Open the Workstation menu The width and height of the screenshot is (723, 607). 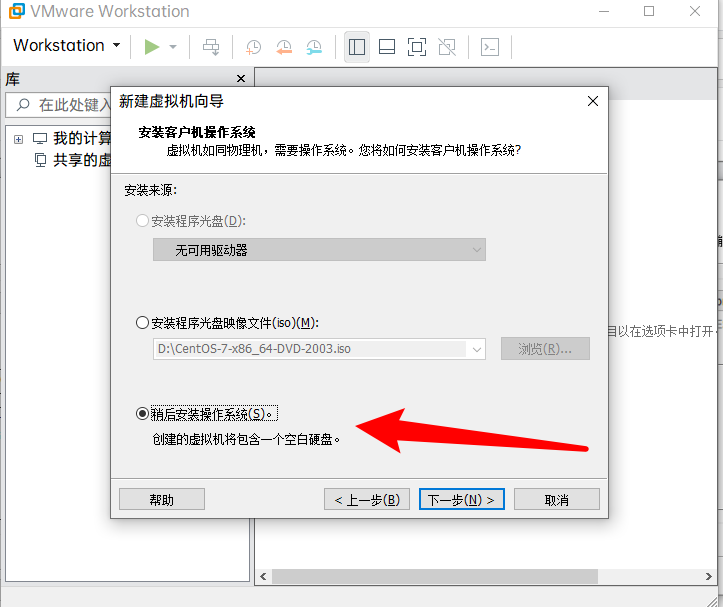pos(67,46)
